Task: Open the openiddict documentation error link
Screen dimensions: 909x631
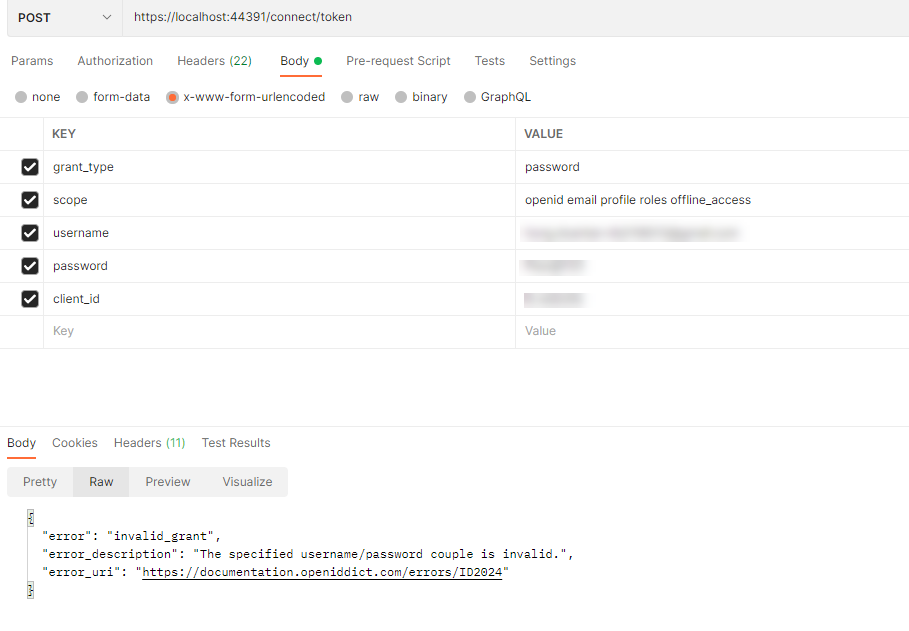Action: (x=322, y=572)
